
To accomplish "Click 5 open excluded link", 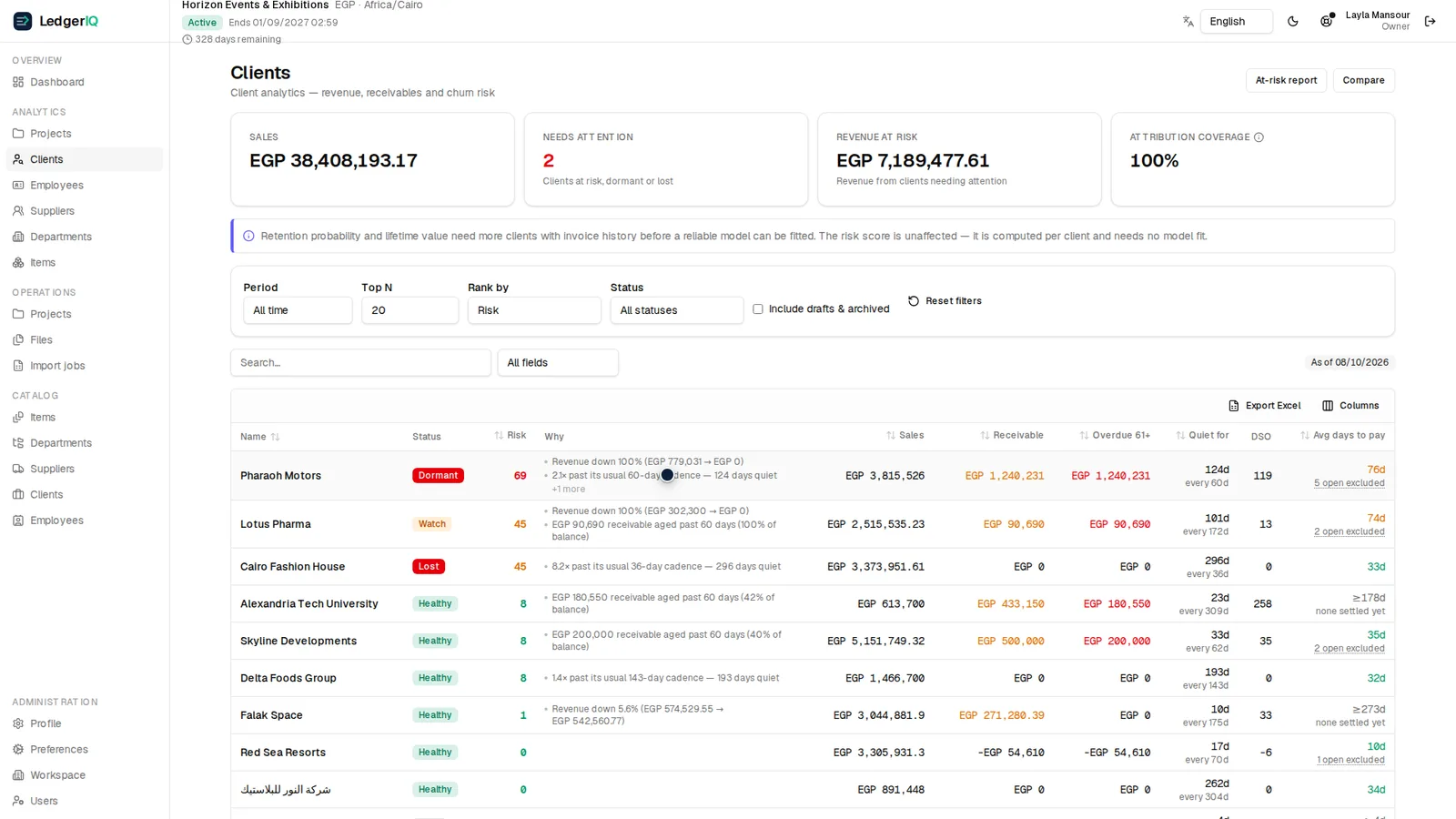I will pos(1349,483).
